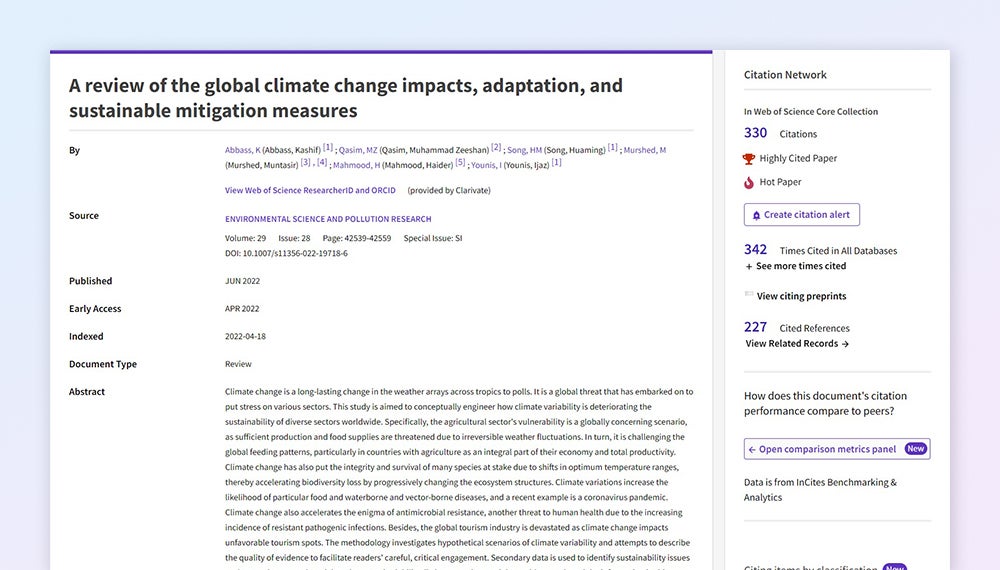The image size is (1000, 570).
Task: Open author Mahmood, H profile link
Action: (356, 165)
